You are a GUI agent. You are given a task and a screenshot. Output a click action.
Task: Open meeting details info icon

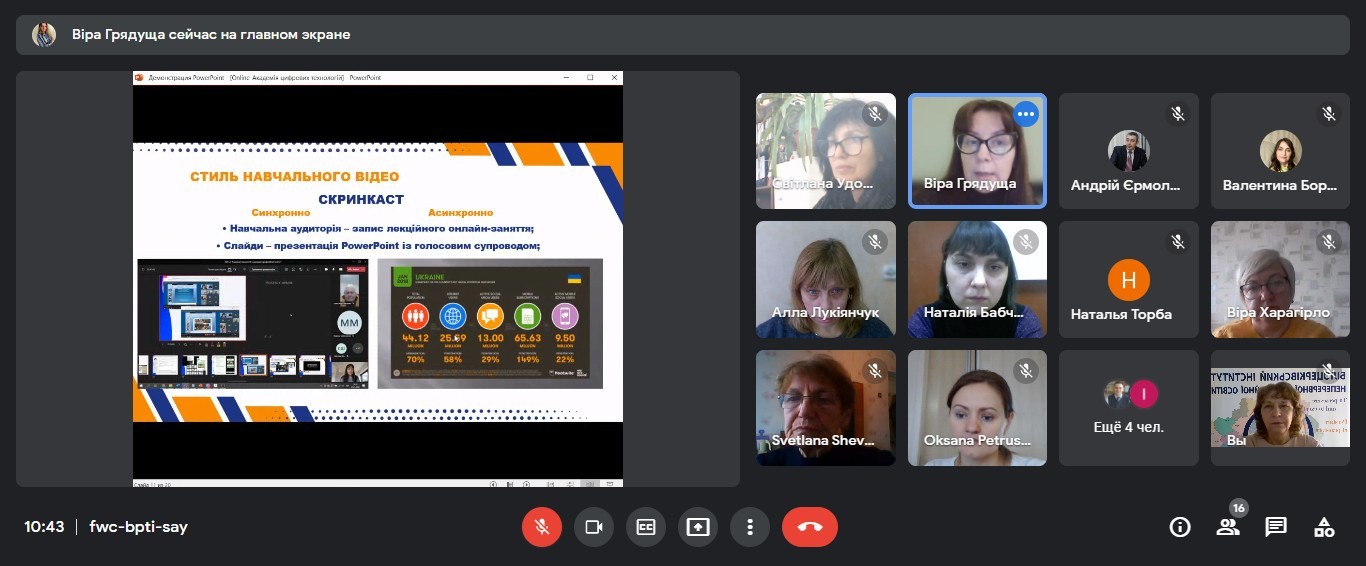point(1180,527)
